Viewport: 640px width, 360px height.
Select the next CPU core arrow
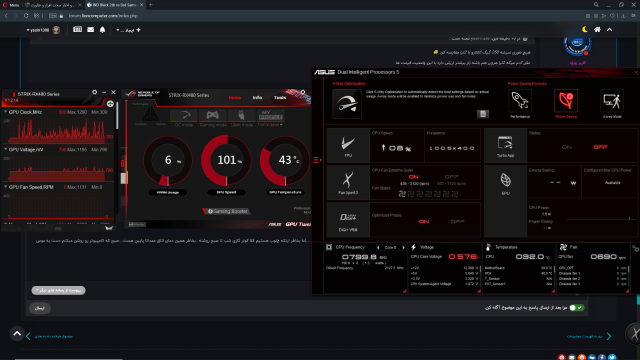[404, 247]
